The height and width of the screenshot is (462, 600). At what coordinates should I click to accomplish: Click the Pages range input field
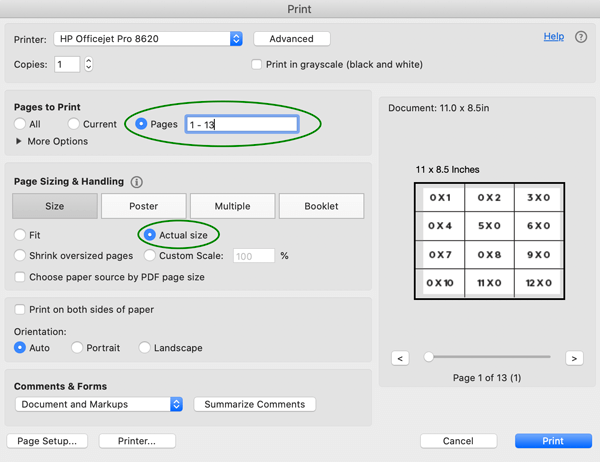coord(242,124)
